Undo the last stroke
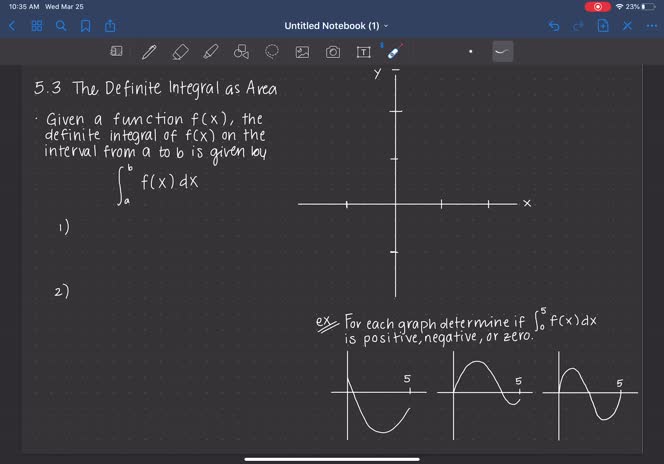The width and height of the screenshot is (664, 464). point(554,25)
